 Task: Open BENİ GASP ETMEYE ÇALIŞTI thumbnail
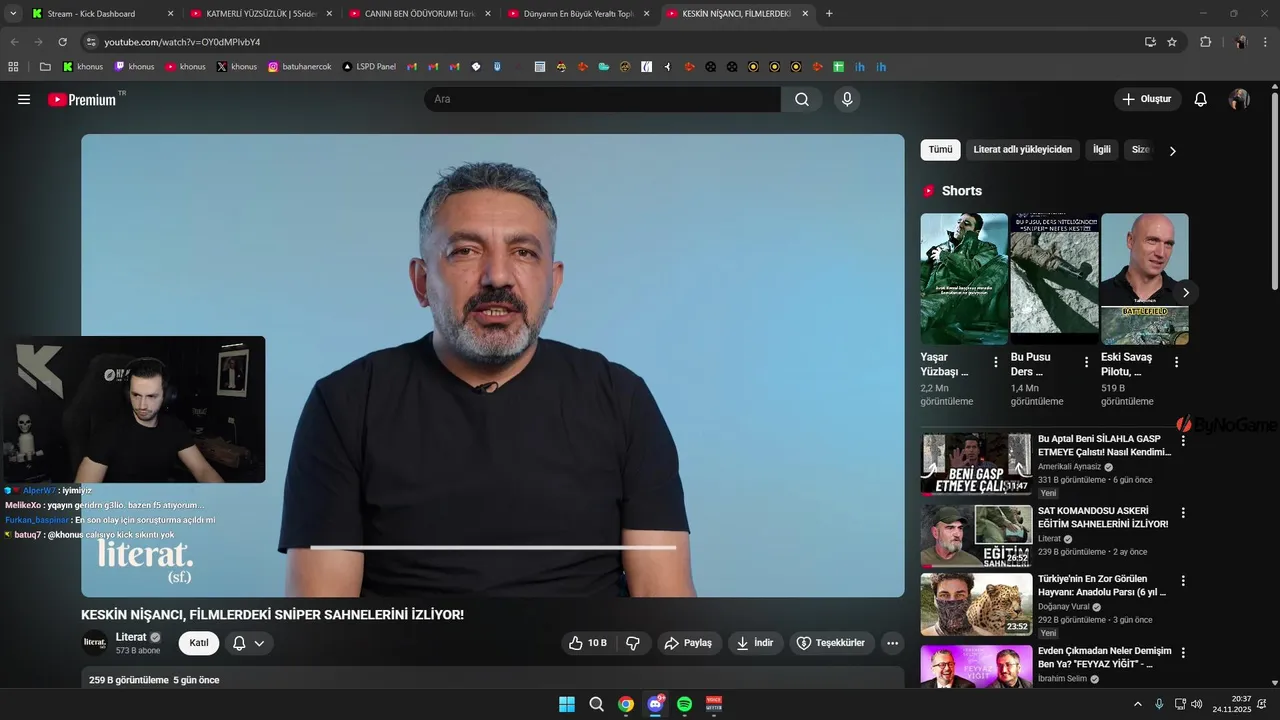tap(976, 464)
